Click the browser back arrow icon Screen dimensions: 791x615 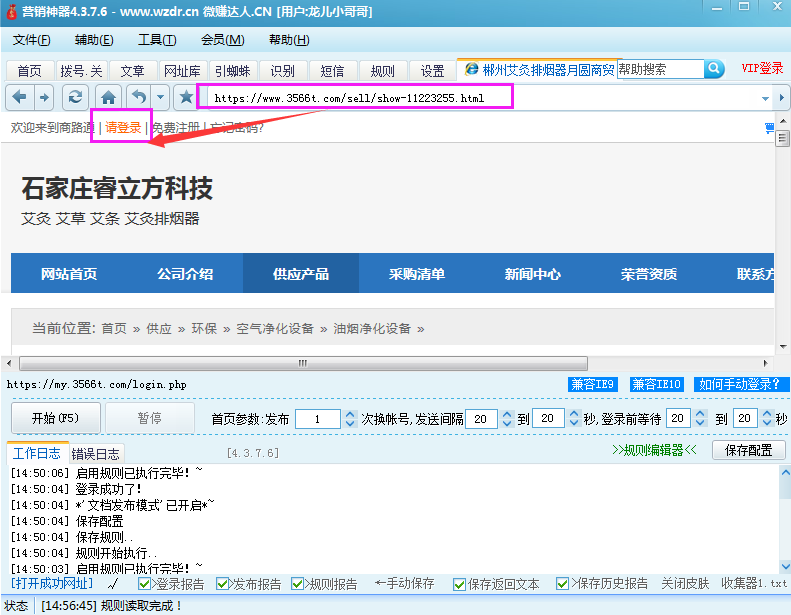coord(20,97)
